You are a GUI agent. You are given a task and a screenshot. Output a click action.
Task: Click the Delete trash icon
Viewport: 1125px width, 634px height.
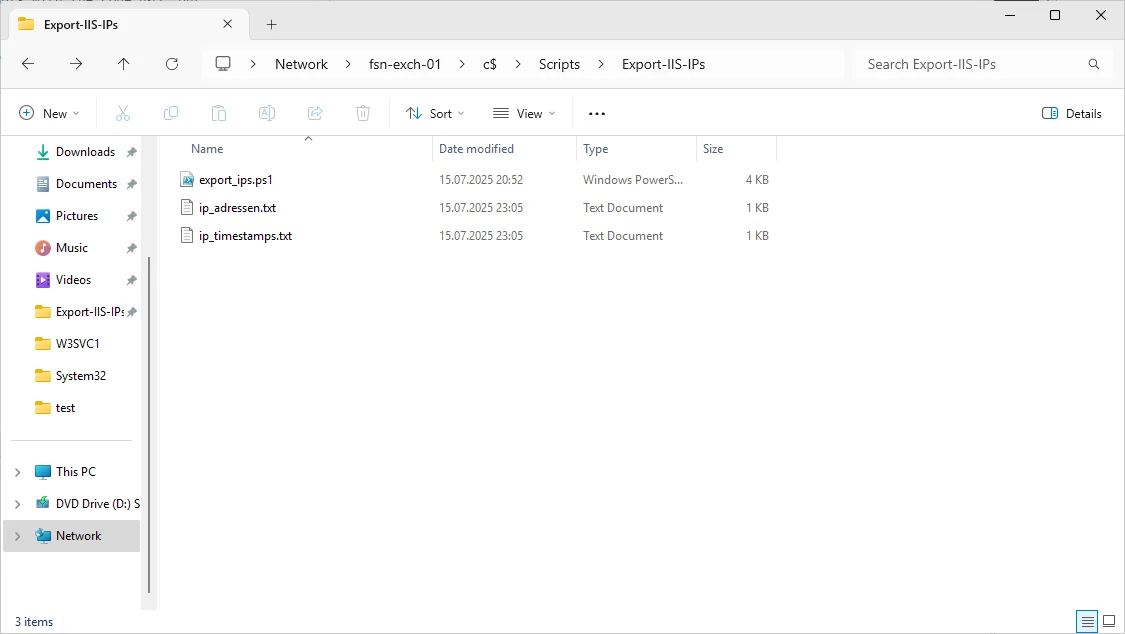[x=363, y=113]
